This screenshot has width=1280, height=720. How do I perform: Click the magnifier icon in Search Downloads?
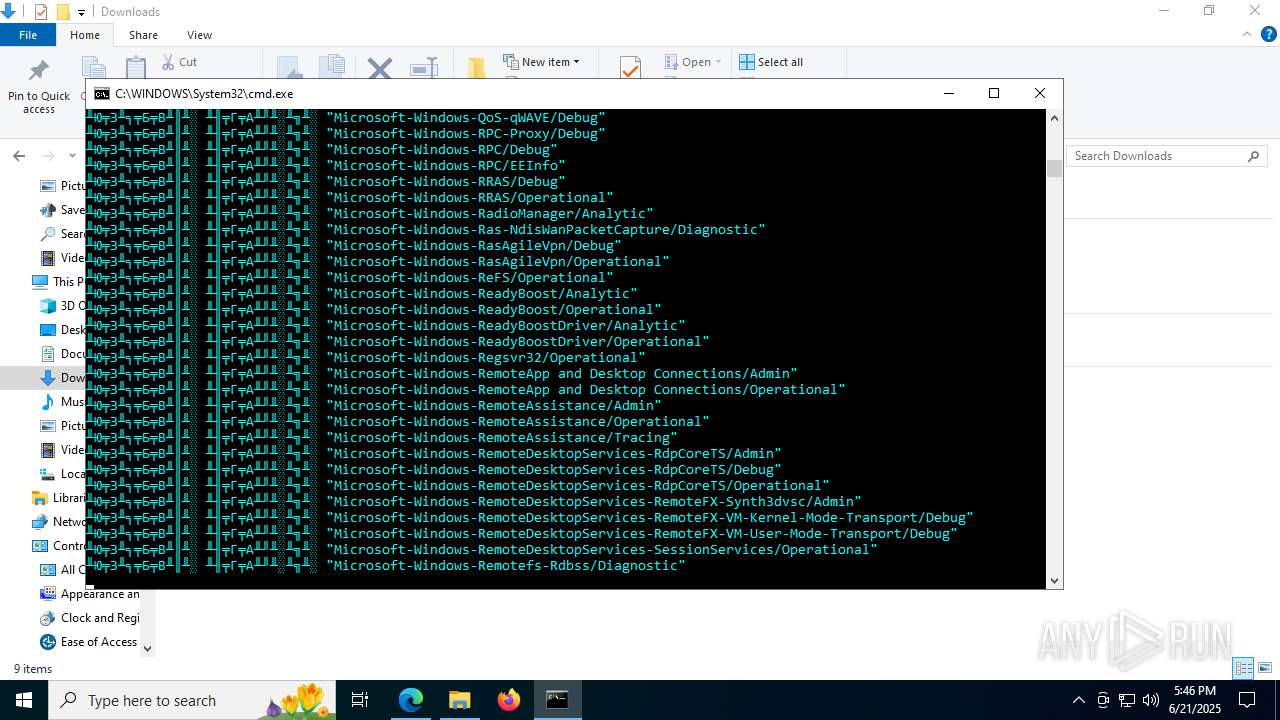(x=1253, y=156)
